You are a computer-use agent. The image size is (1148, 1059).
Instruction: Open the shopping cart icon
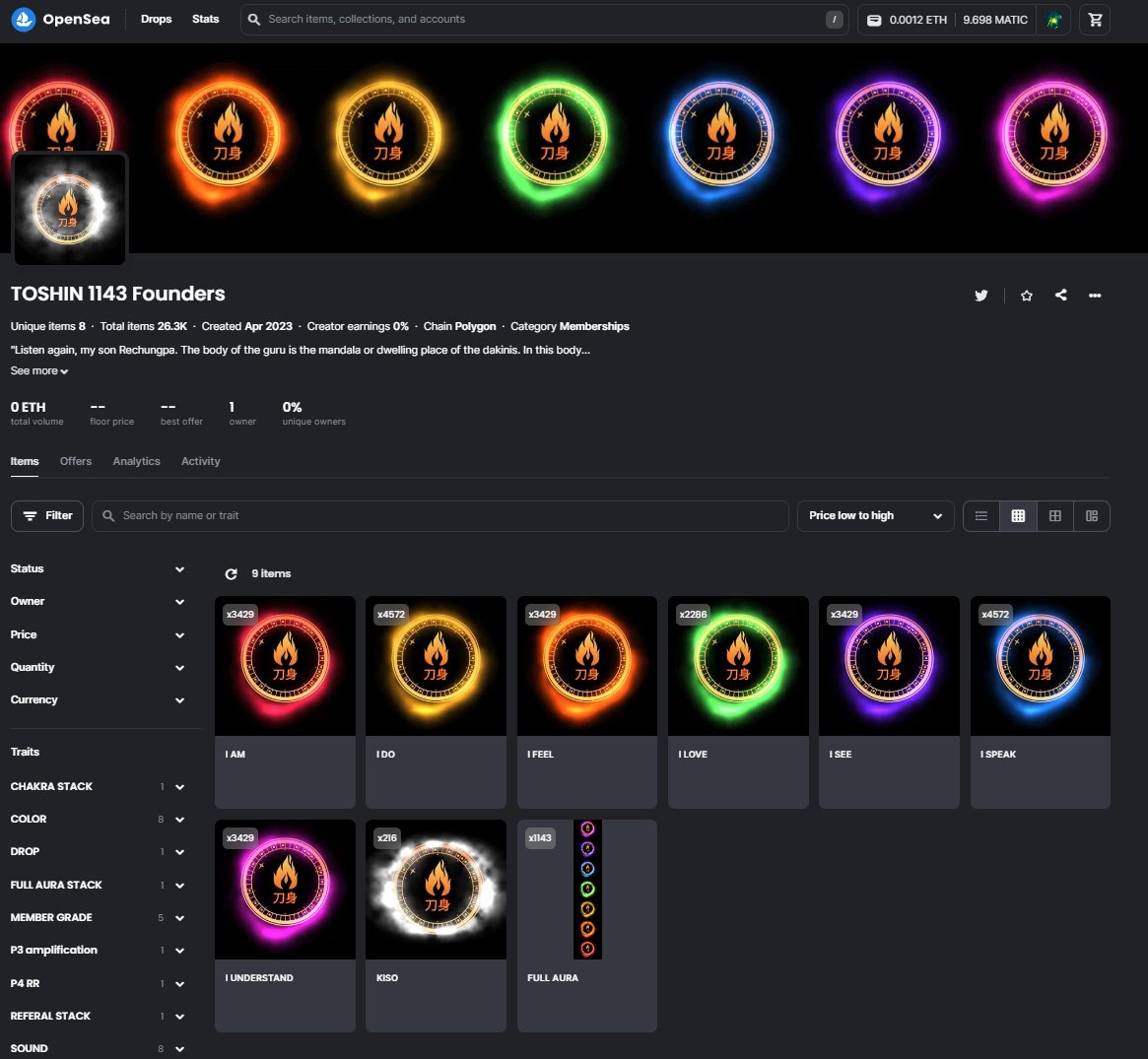click(x=1095, y=20)
